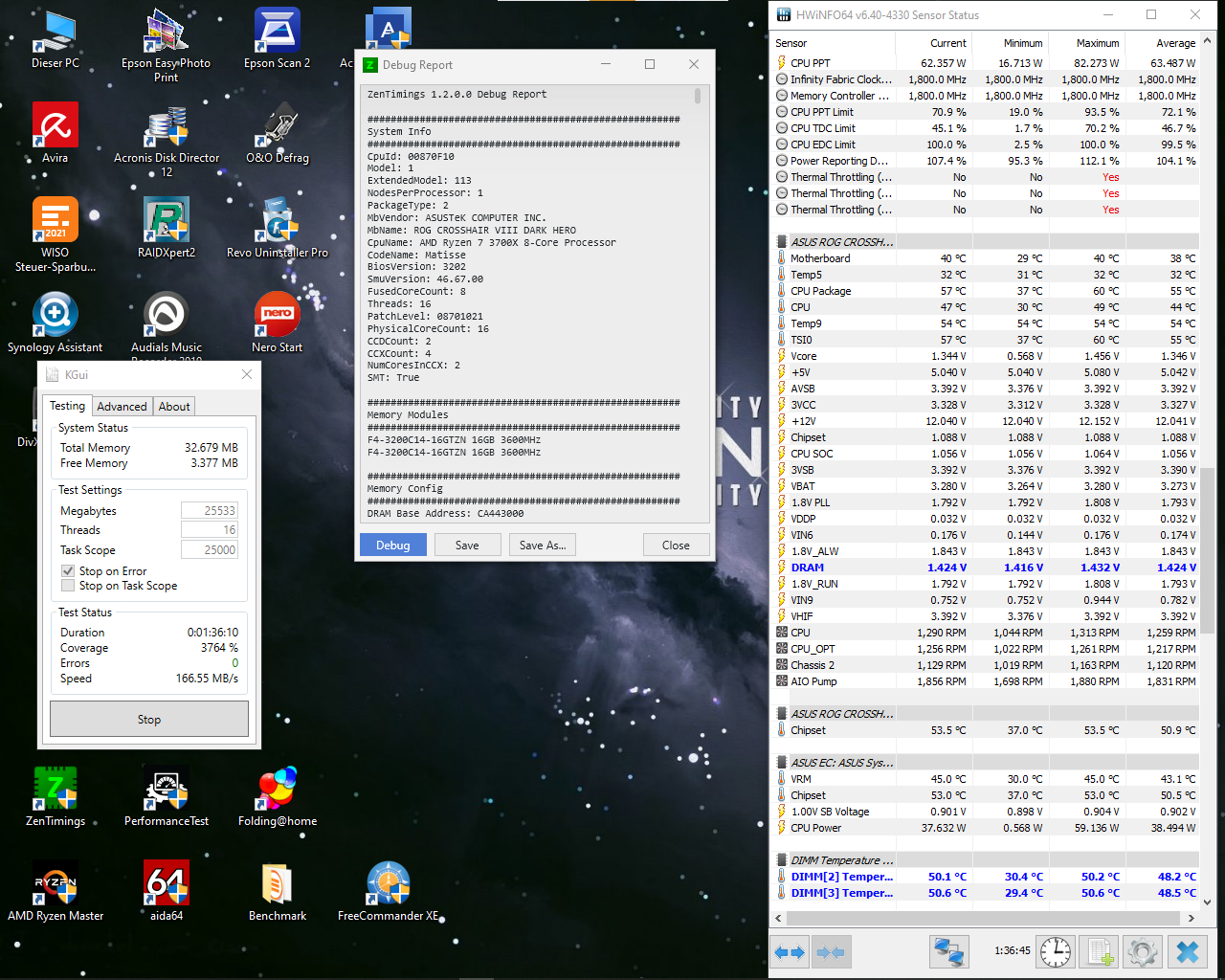Switch to Testing tab in KGui

(x=67, y=406)
